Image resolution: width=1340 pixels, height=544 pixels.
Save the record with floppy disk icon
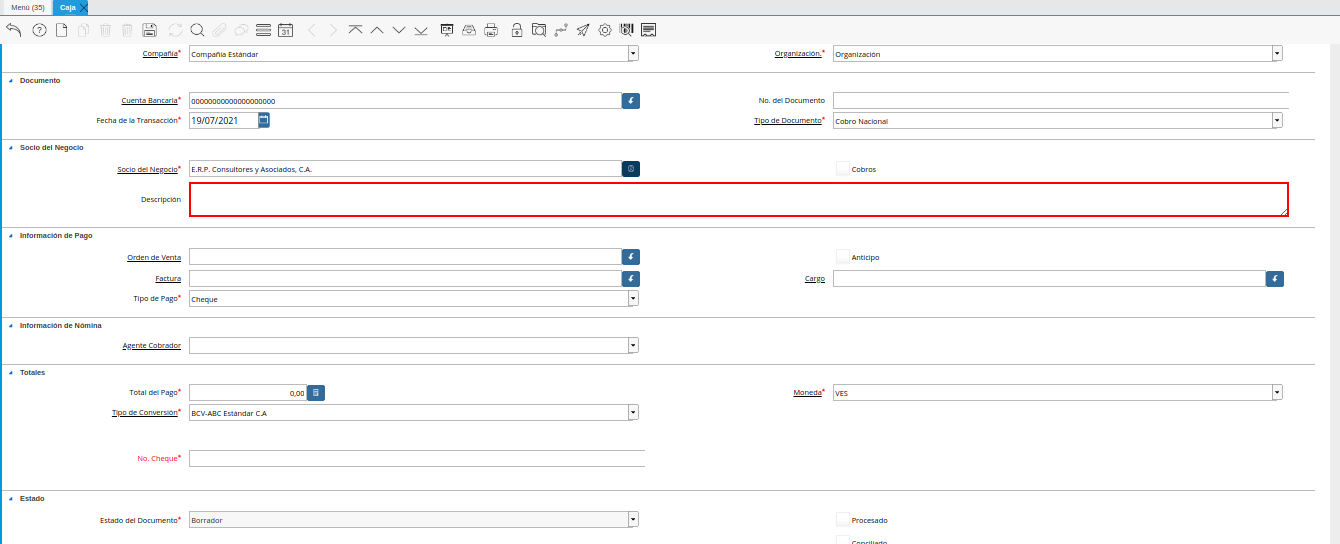tap(149, 30)
